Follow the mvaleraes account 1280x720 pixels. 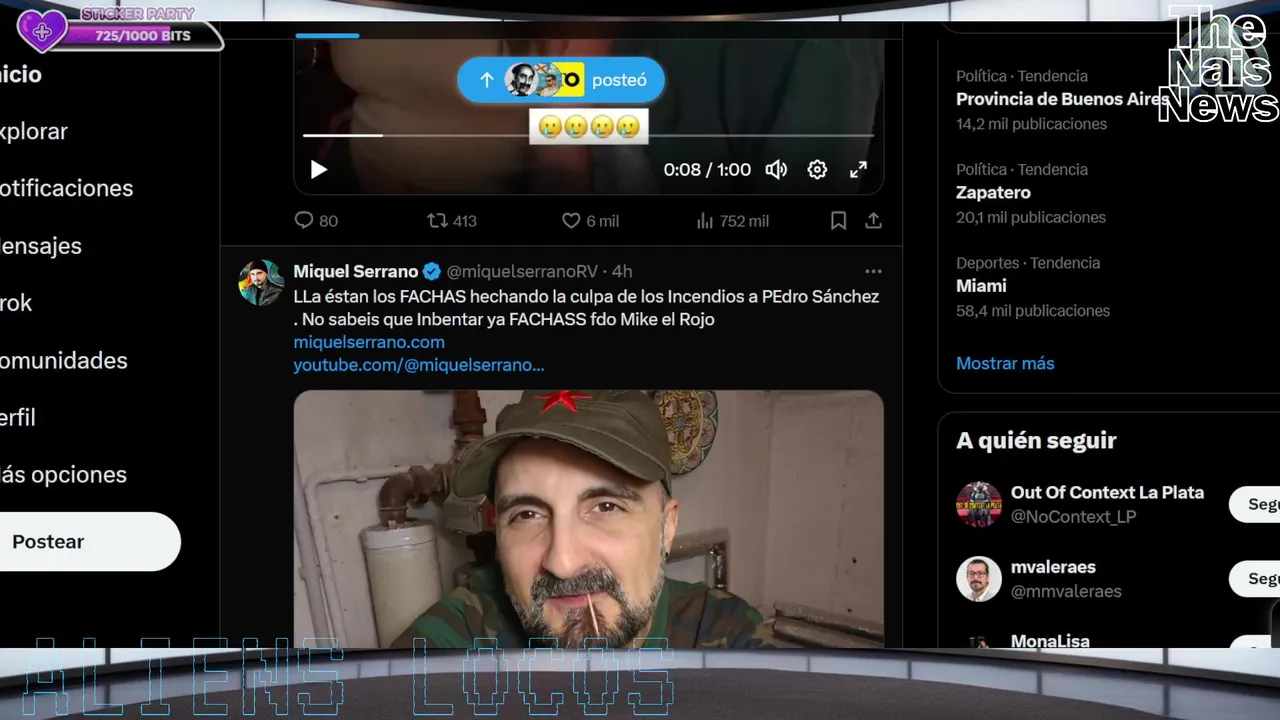pos(1256,579)
